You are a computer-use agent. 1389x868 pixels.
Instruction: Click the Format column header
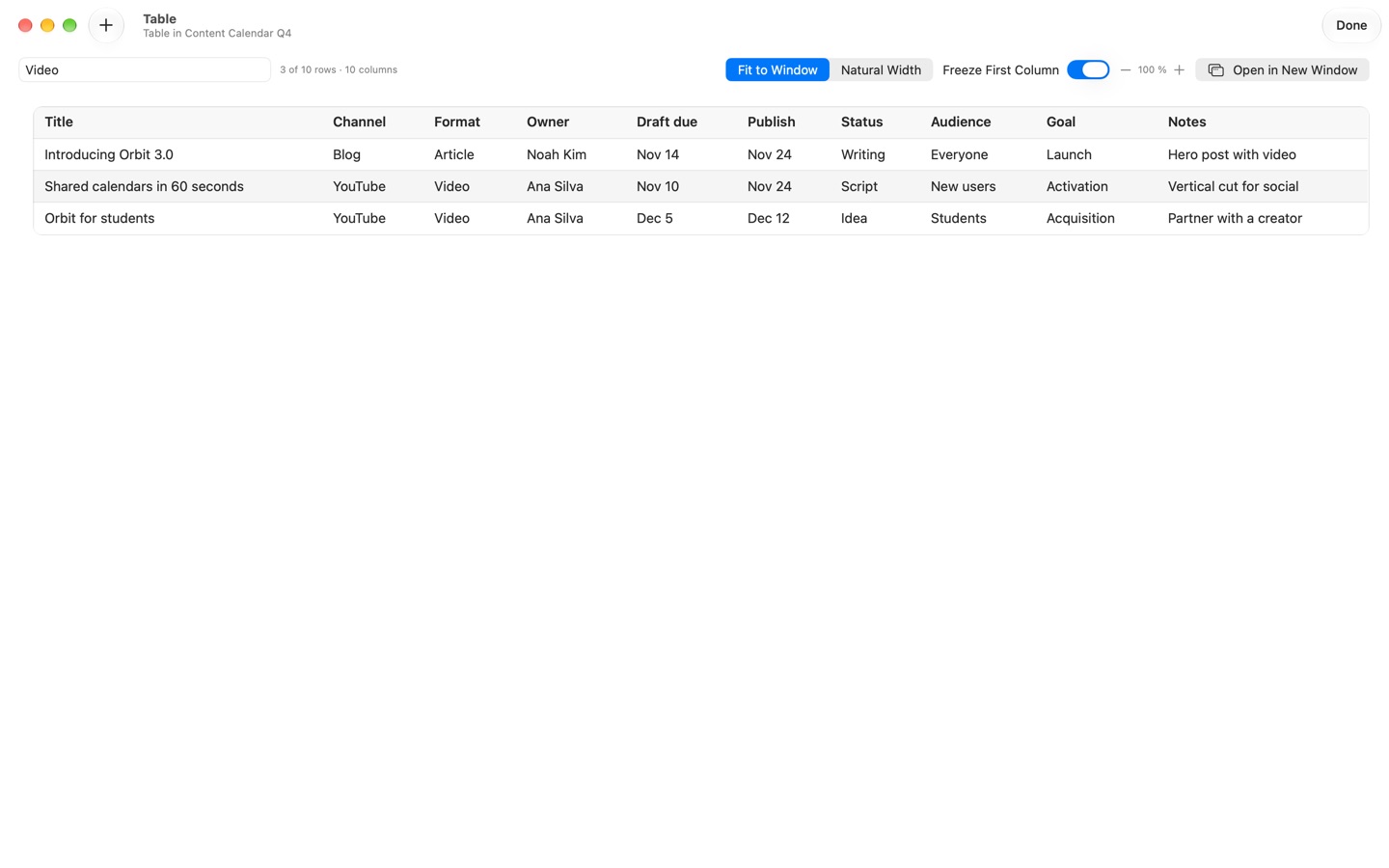click(457, 122)
